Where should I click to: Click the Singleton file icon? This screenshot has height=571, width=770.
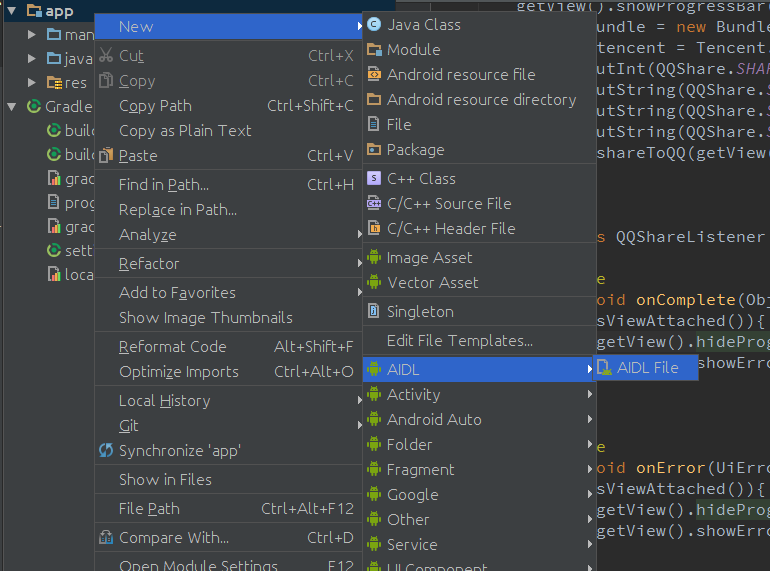tap(375, 311)
